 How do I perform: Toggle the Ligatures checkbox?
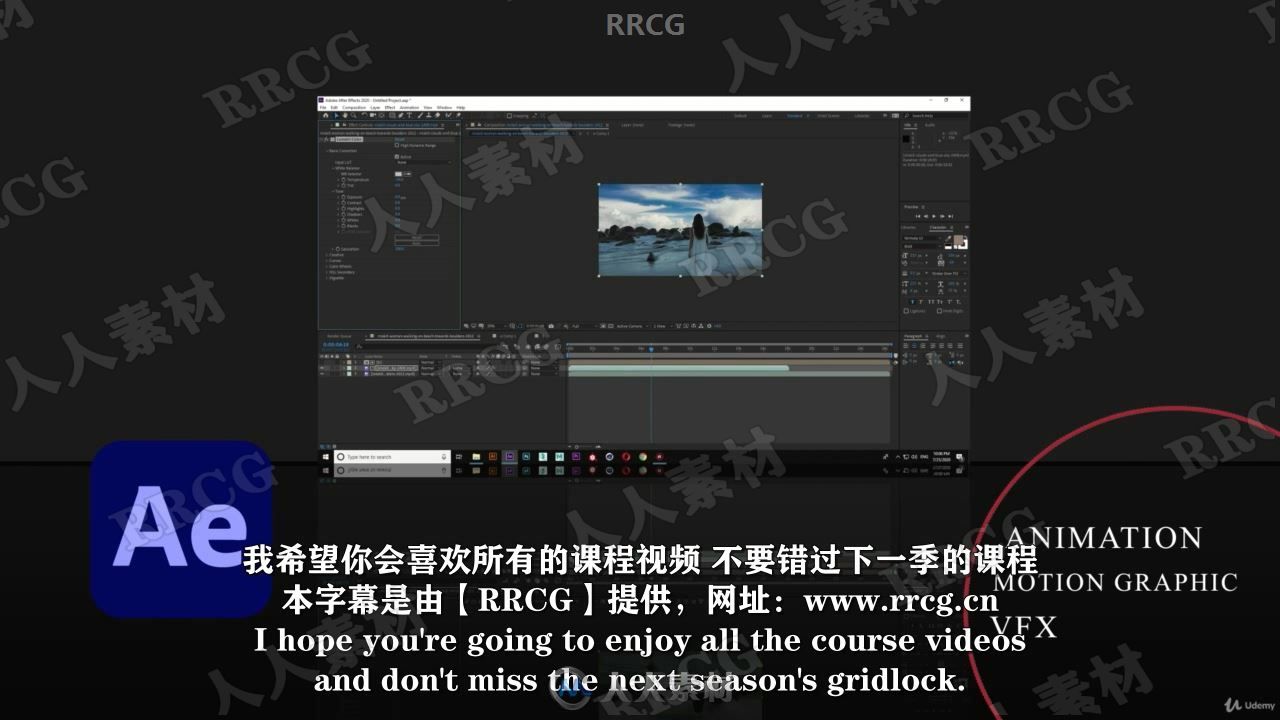pyautogui.click(x=906, y=311)
